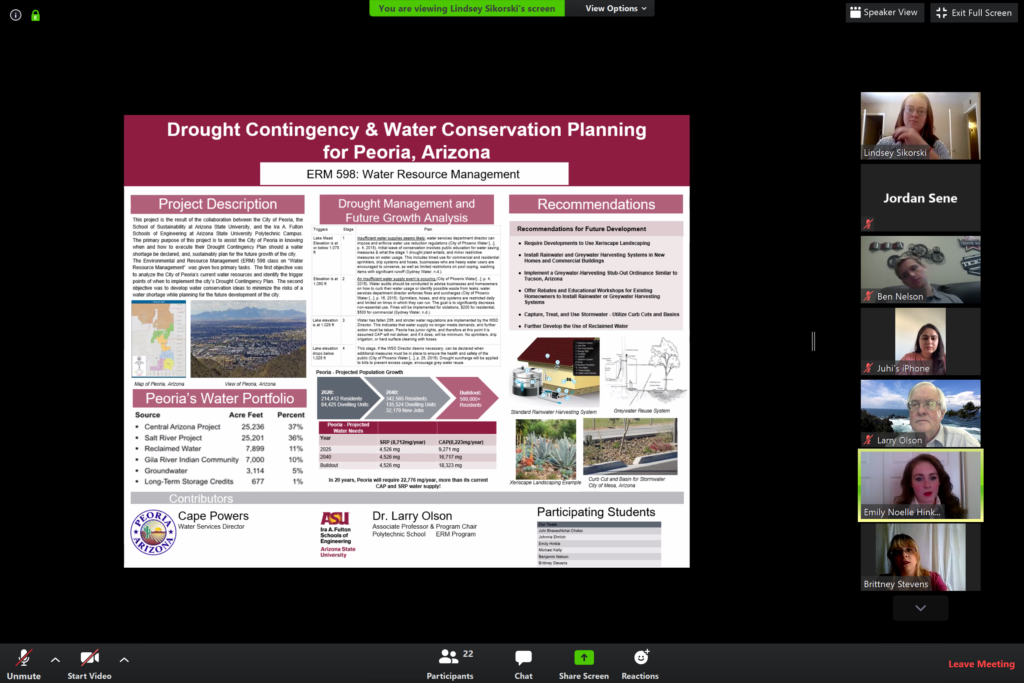Select Brittney Stevens' video thumbnail
The width and height of the screenshot is (1024, 683).
click(x=920, y=557)
